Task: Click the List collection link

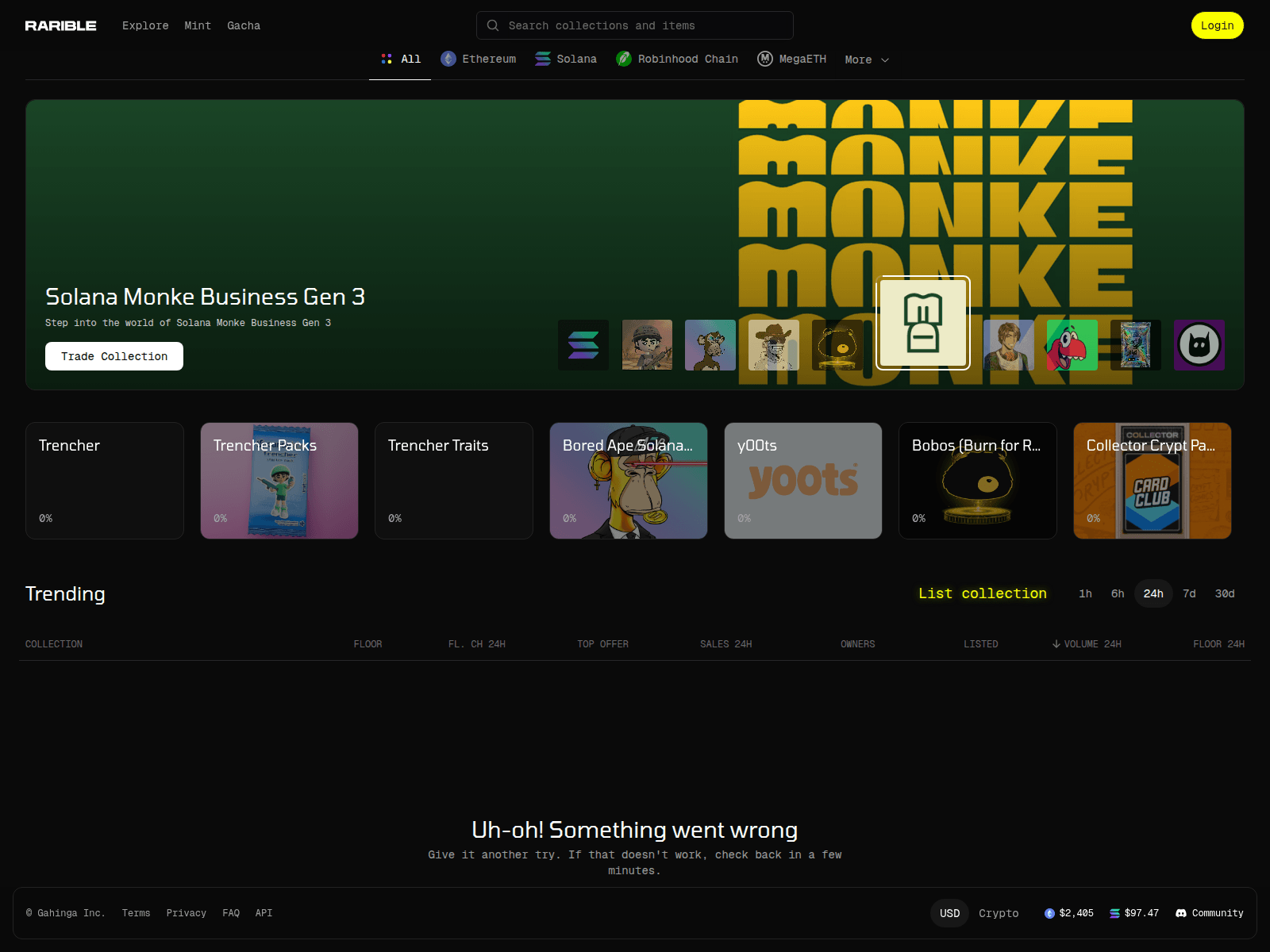Action: tap(983, 593)
